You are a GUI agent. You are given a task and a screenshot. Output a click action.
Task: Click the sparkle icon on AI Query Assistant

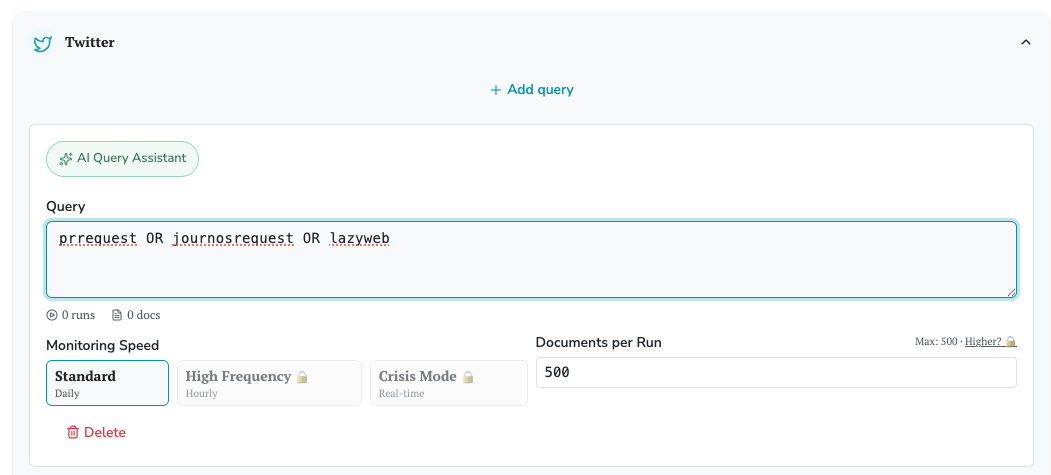point(66,159)
